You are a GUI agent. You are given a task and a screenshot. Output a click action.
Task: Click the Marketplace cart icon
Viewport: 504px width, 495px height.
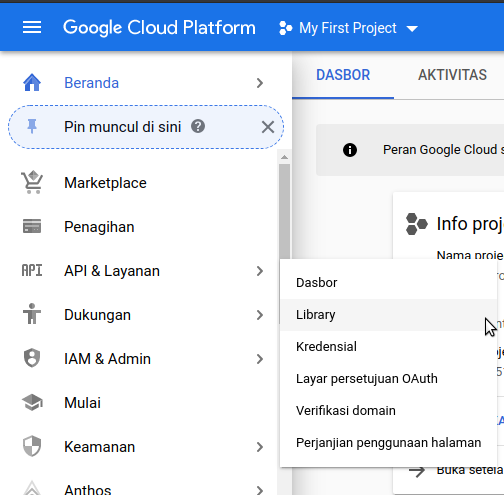coord(32,182)
